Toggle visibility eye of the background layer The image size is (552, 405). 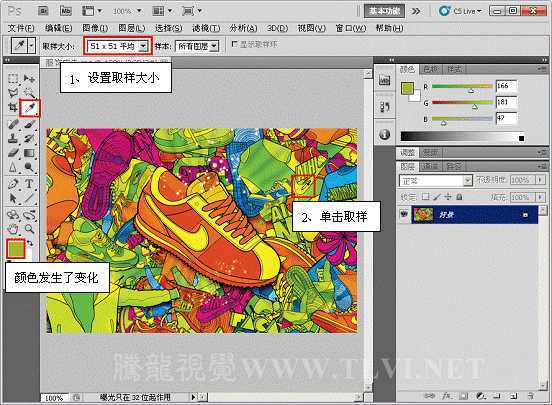pyautogui.click(x=404, y=214)
